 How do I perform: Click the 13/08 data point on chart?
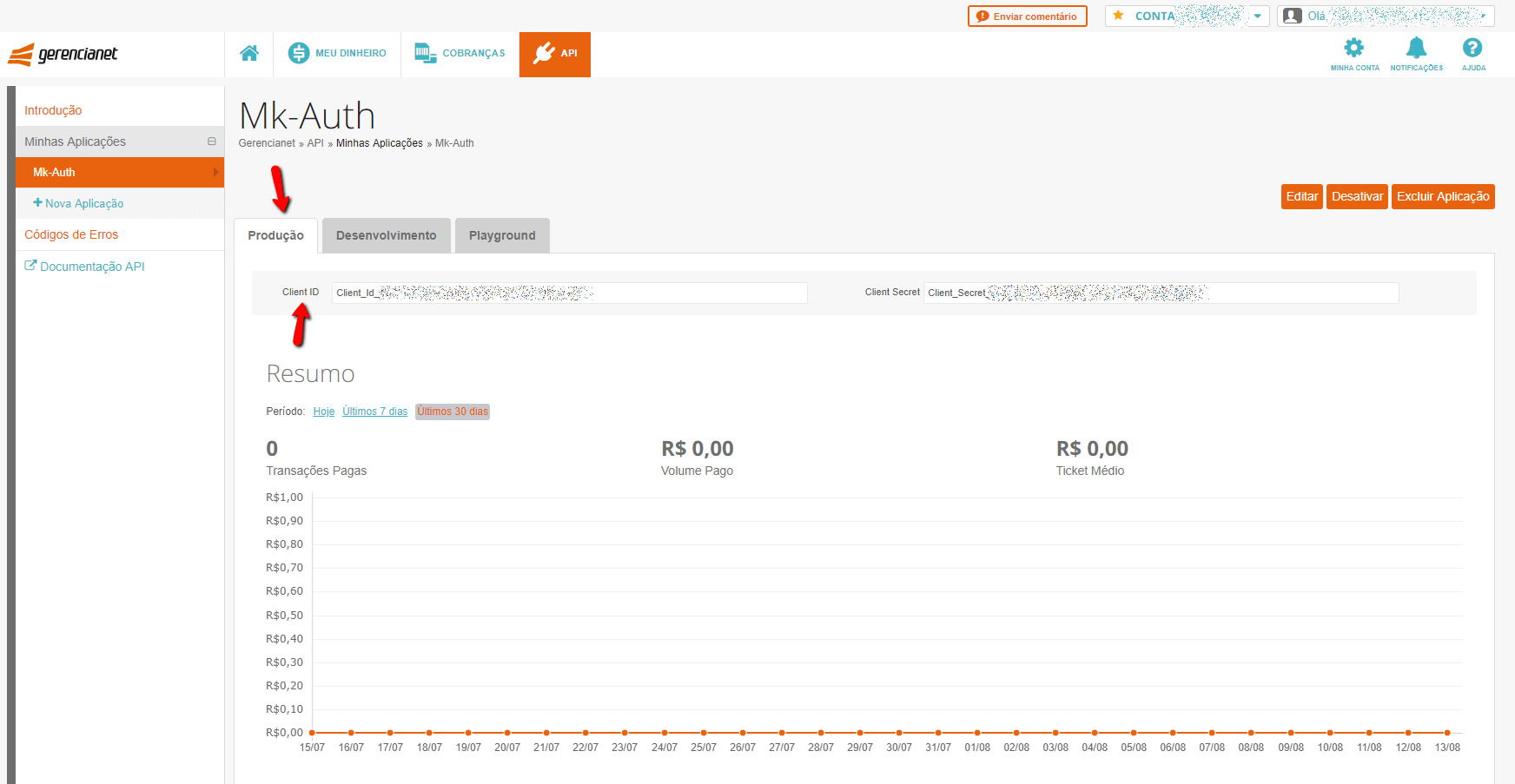click(1447, 733)
